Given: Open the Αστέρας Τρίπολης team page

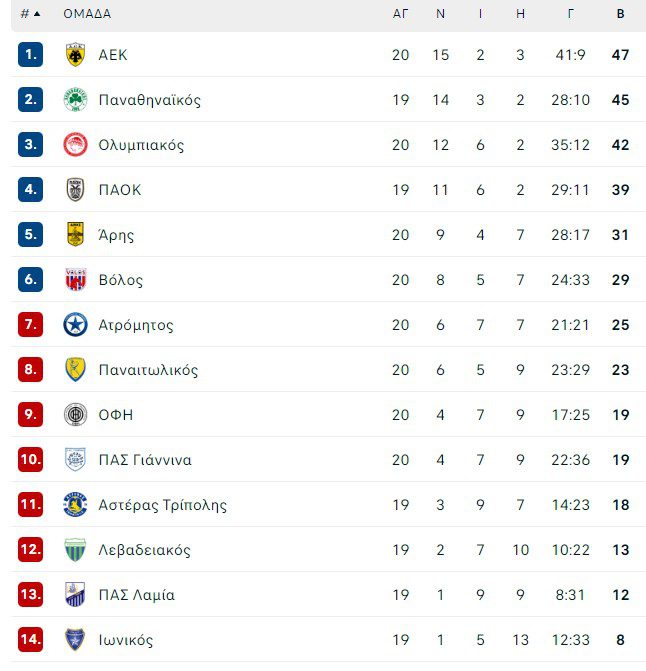Looking at the screenshot, I should click(x=162, y=505).
